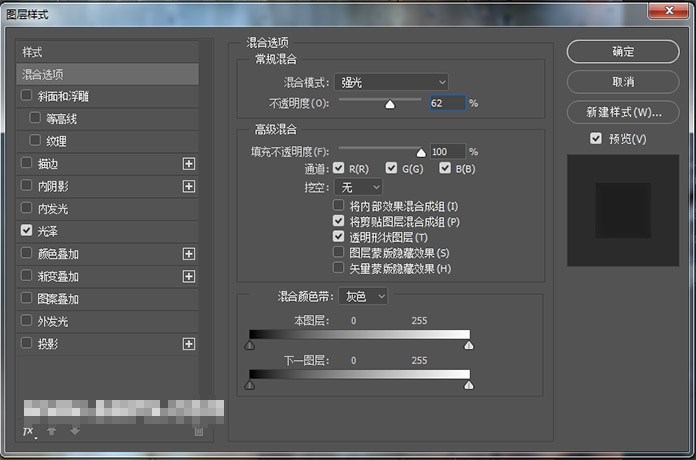Click the fill opacity field showing 100
696x460 pixels.
pos(447,151)
